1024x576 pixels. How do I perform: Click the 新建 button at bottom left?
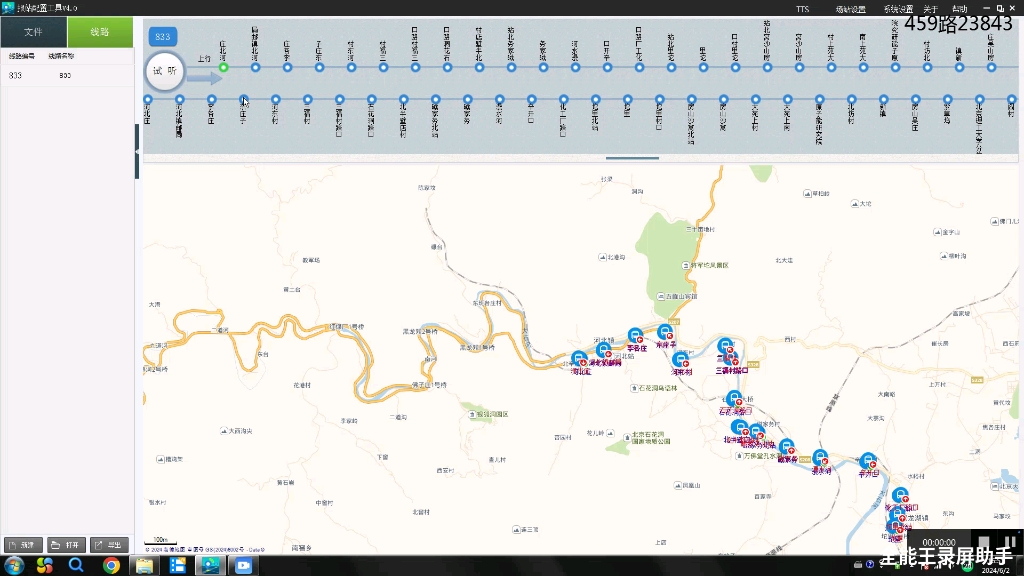pyautogui.click(x=23, y=545)
